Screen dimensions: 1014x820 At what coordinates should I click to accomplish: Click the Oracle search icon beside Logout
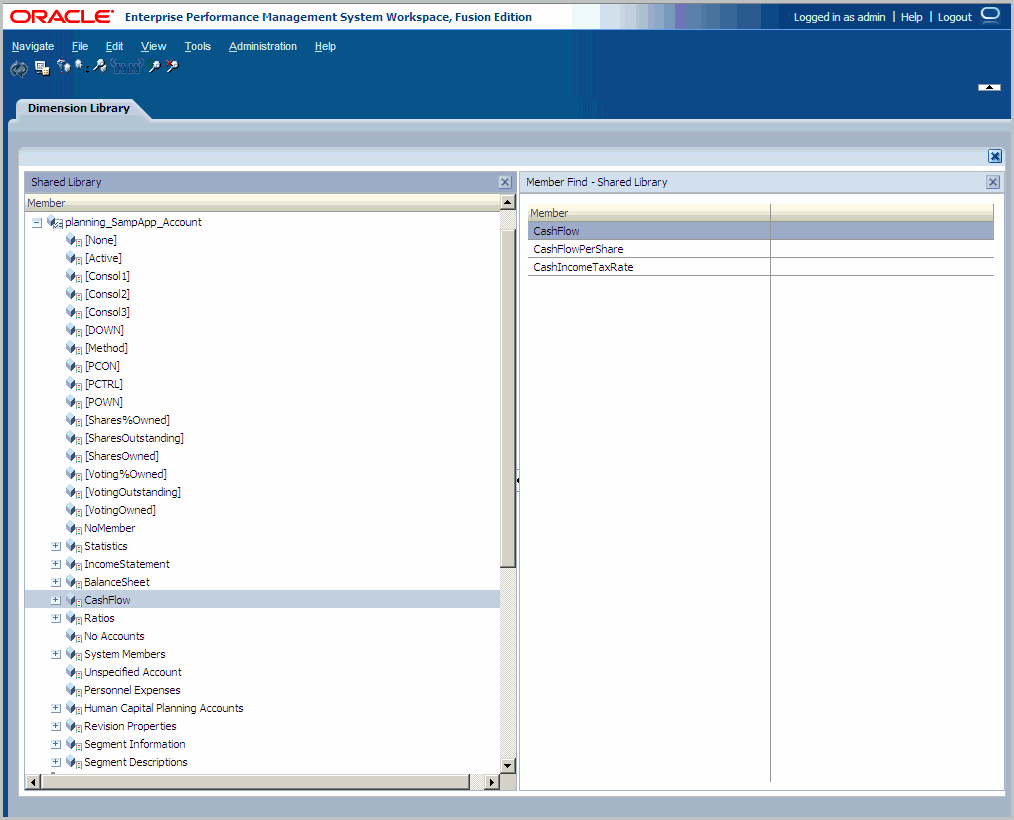coord(990,15)
